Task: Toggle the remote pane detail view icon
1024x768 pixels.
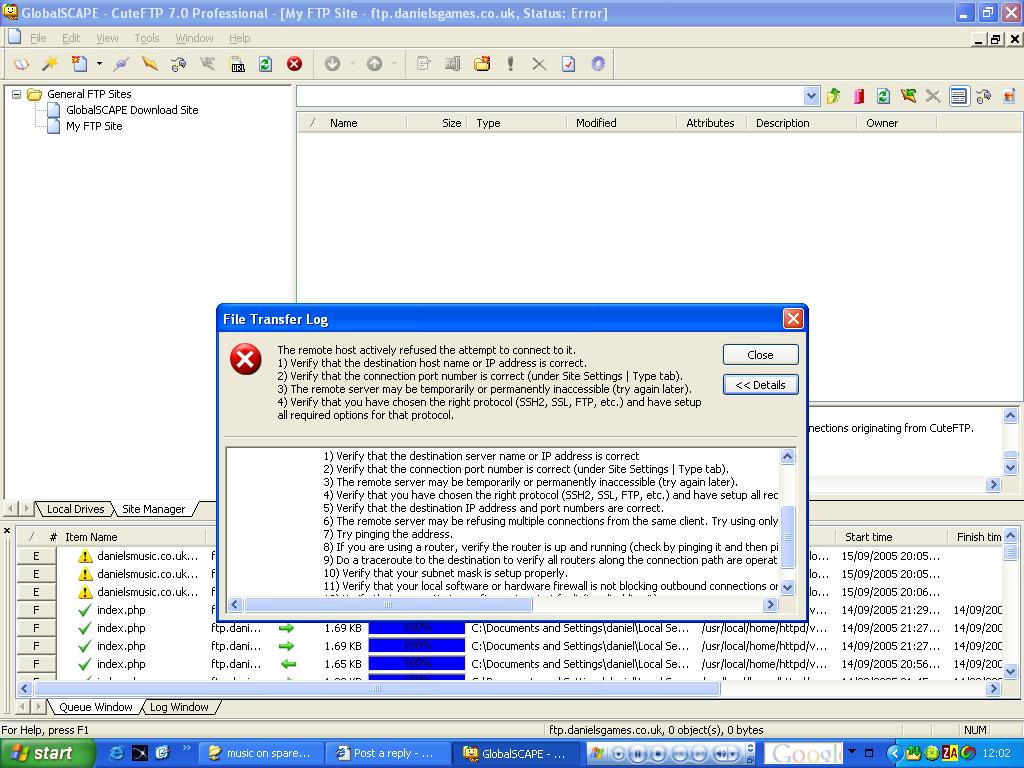Action: coord(959,97)
